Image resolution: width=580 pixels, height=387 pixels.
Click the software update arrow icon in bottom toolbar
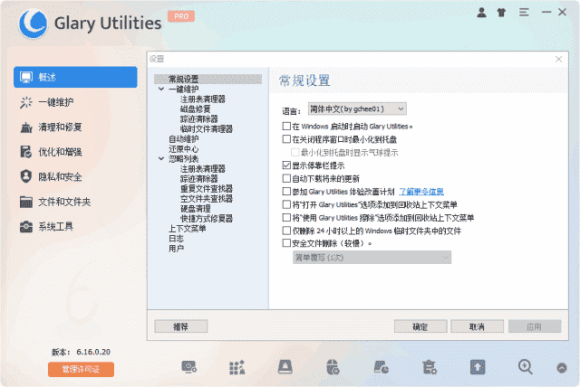[478, 367]
